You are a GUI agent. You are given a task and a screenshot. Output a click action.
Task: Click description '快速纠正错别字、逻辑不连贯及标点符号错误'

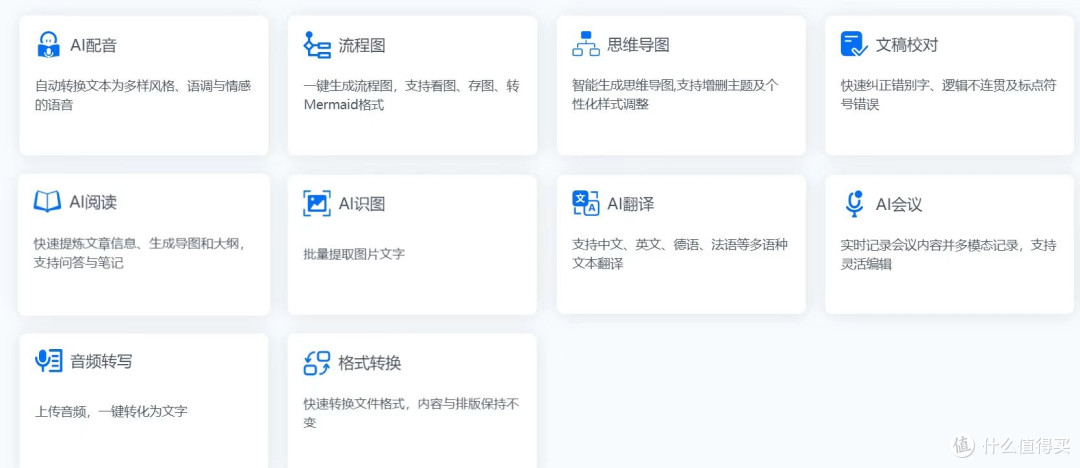(x=948, y=95)
